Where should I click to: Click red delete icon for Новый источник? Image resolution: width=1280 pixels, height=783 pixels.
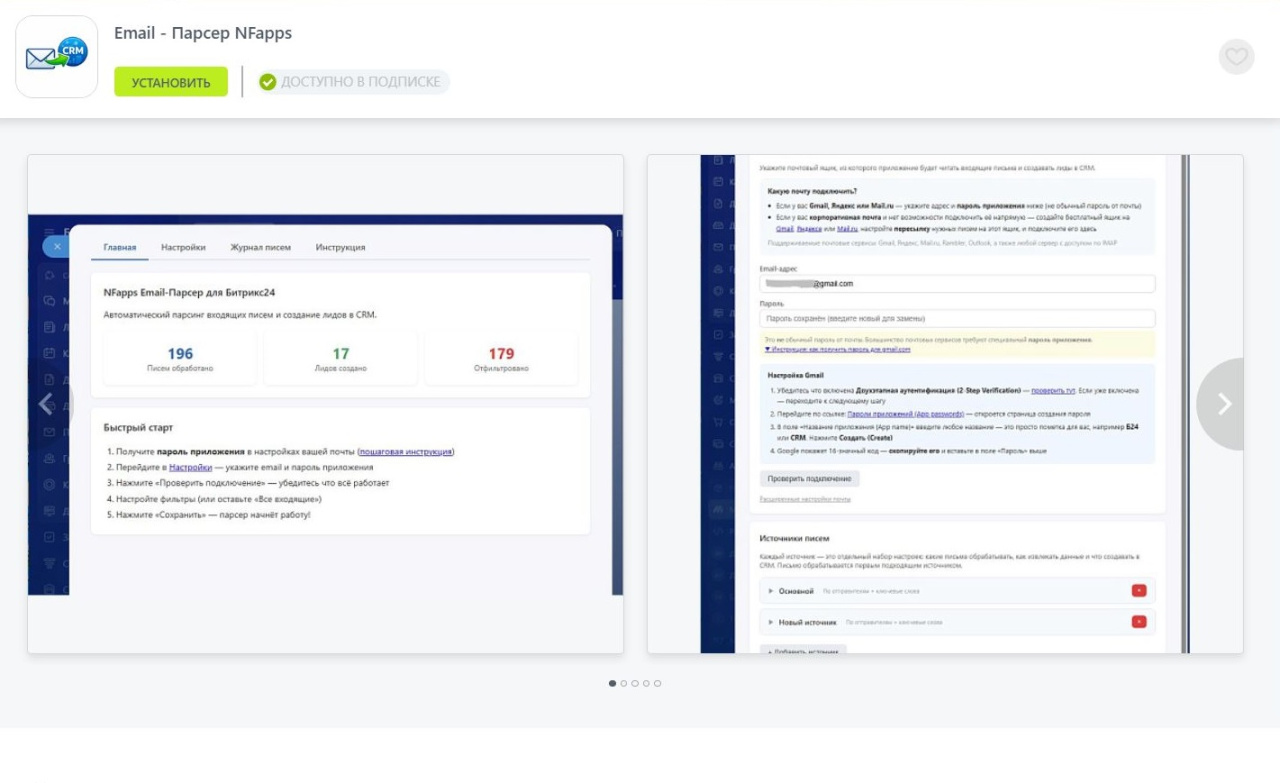pyautogui.click(x=1138, y=622)
